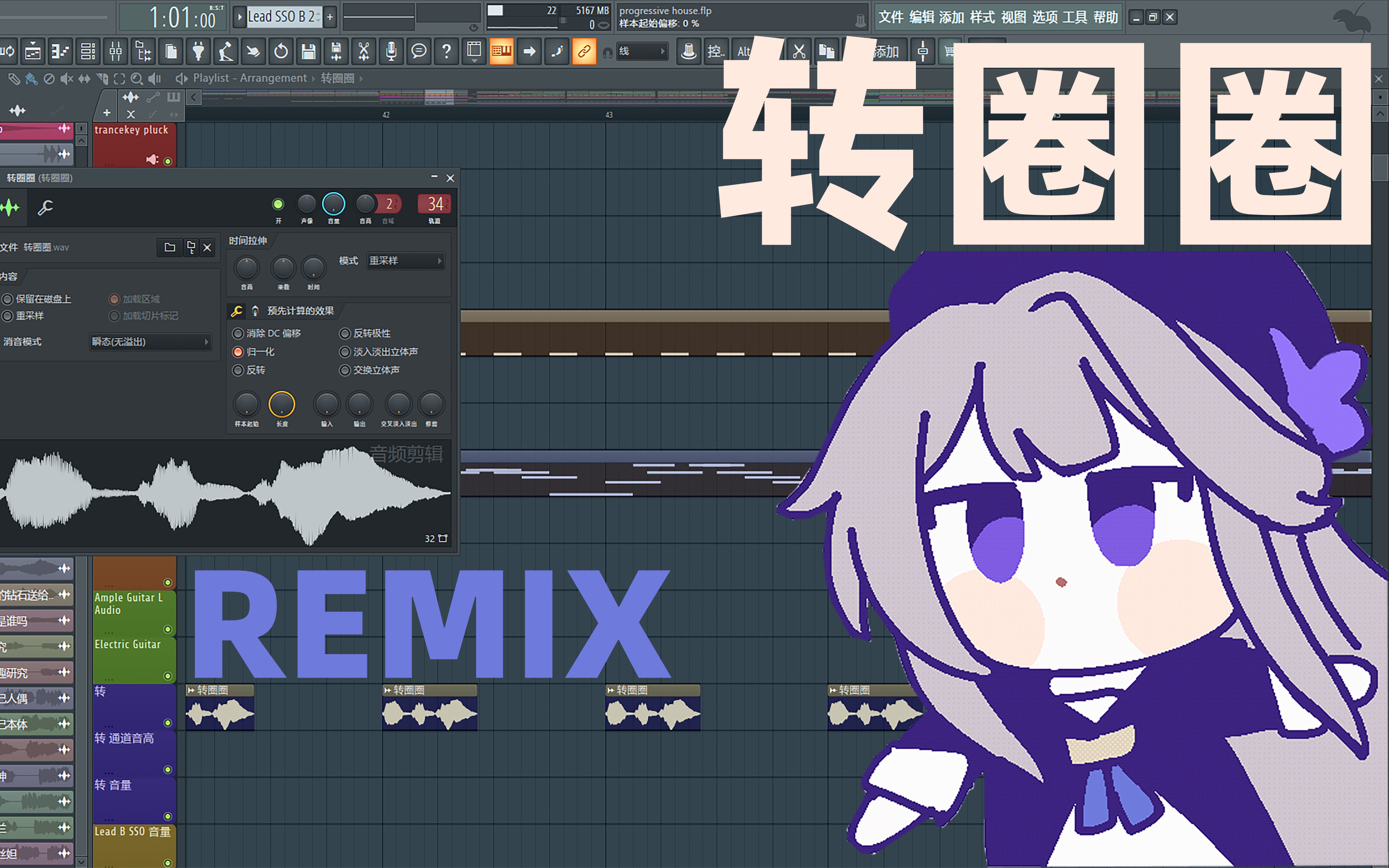Click the wrench settings icon in sampler header

(x=45, y=207)
